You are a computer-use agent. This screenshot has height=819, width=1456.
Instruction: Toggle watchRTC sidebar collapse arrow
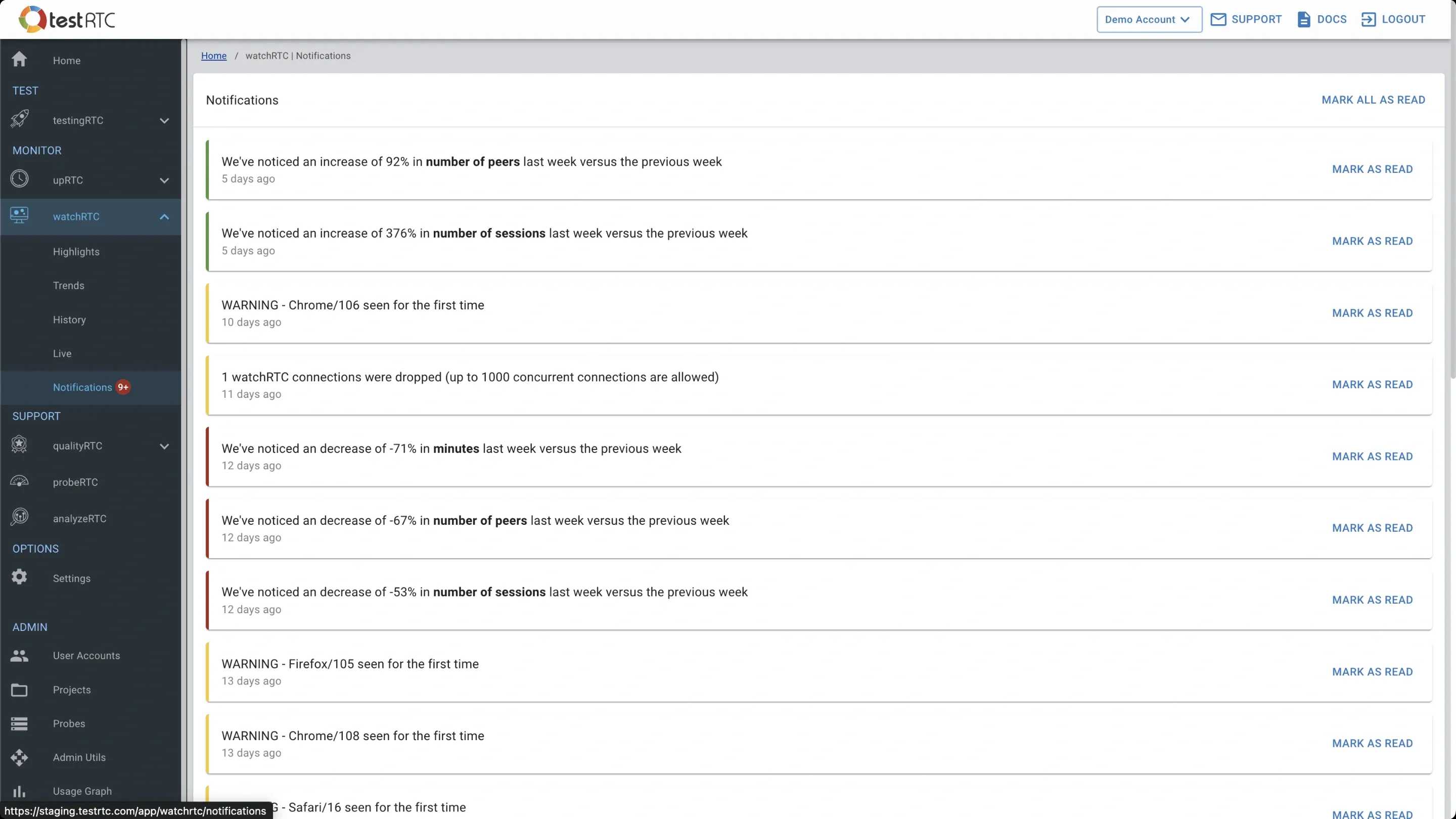coord(163,216)
